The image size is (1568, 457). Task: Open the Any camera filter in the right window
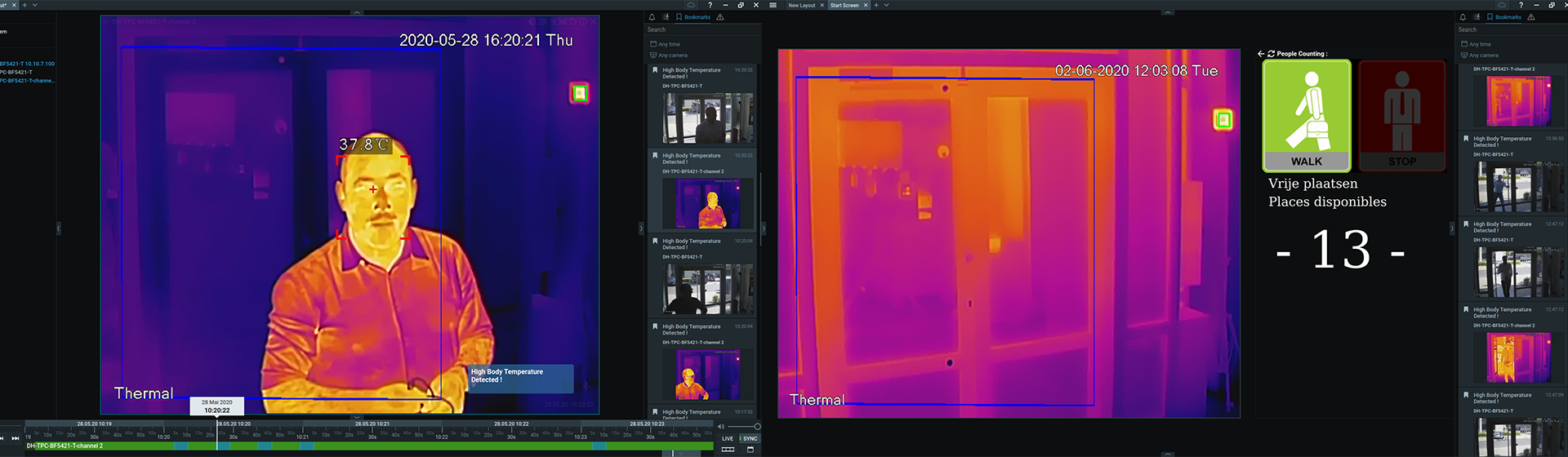point(1480,55)
